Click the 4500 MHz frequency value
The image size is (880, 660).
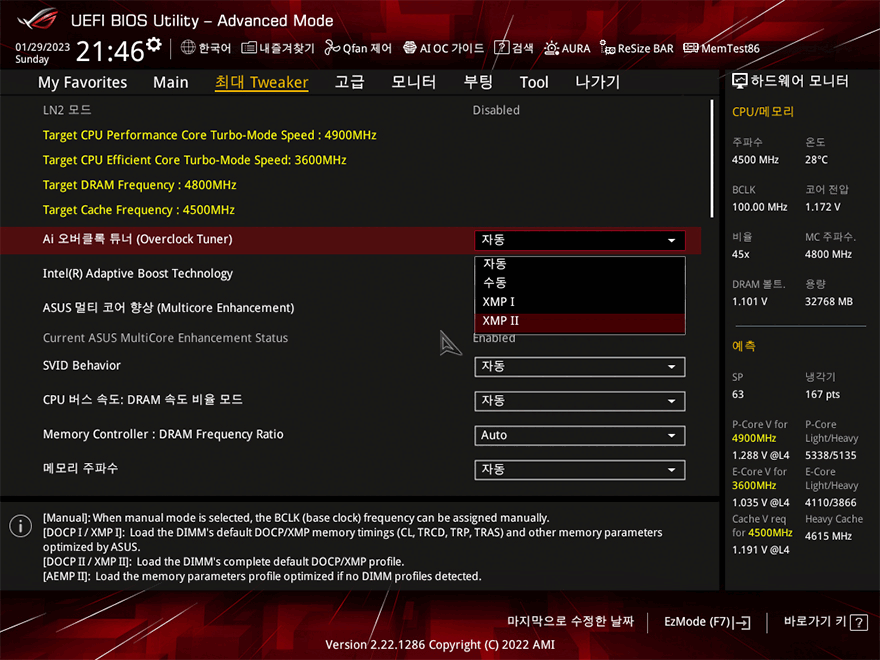pyautogui.click(x=755, y=160)
